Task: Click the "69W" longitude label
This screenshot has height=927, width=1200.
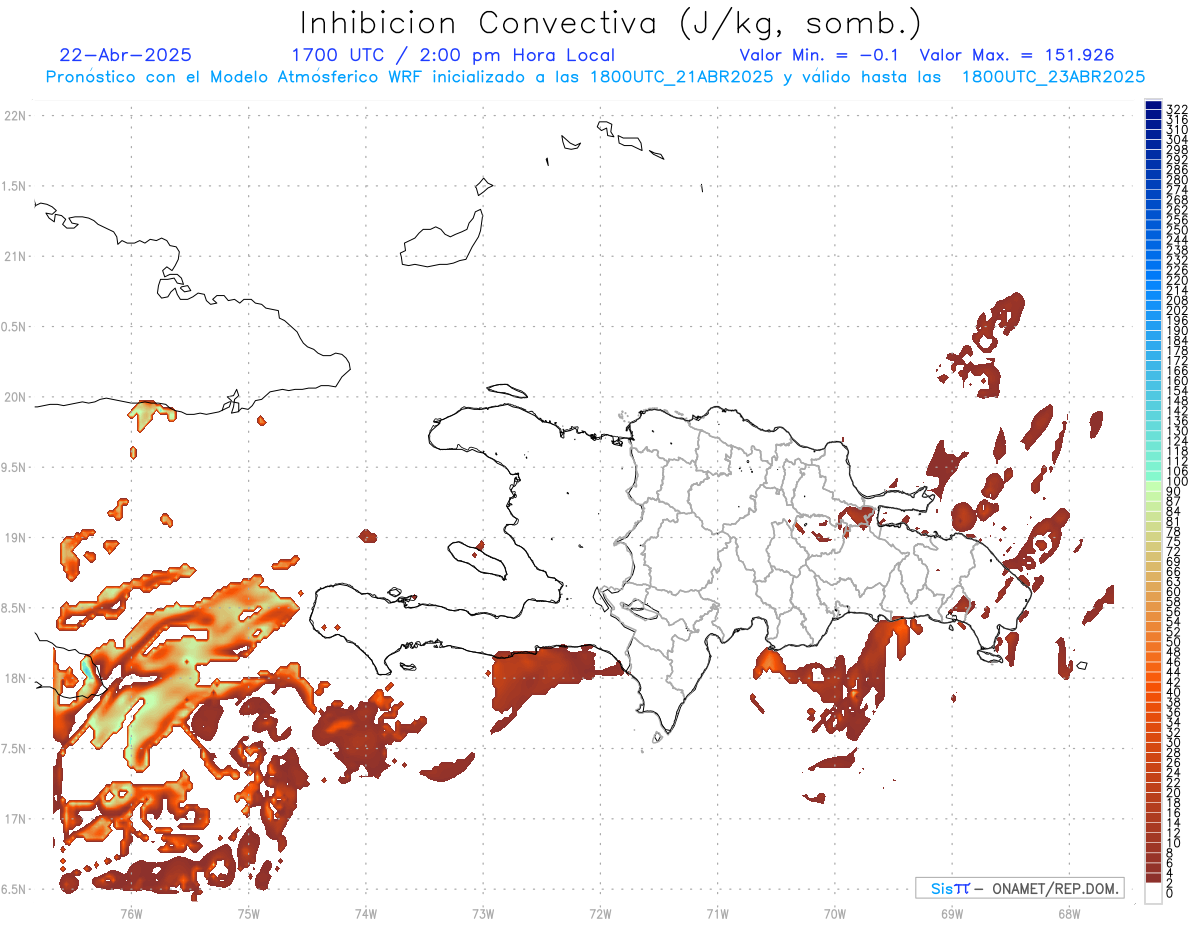Action: [952, 913]
